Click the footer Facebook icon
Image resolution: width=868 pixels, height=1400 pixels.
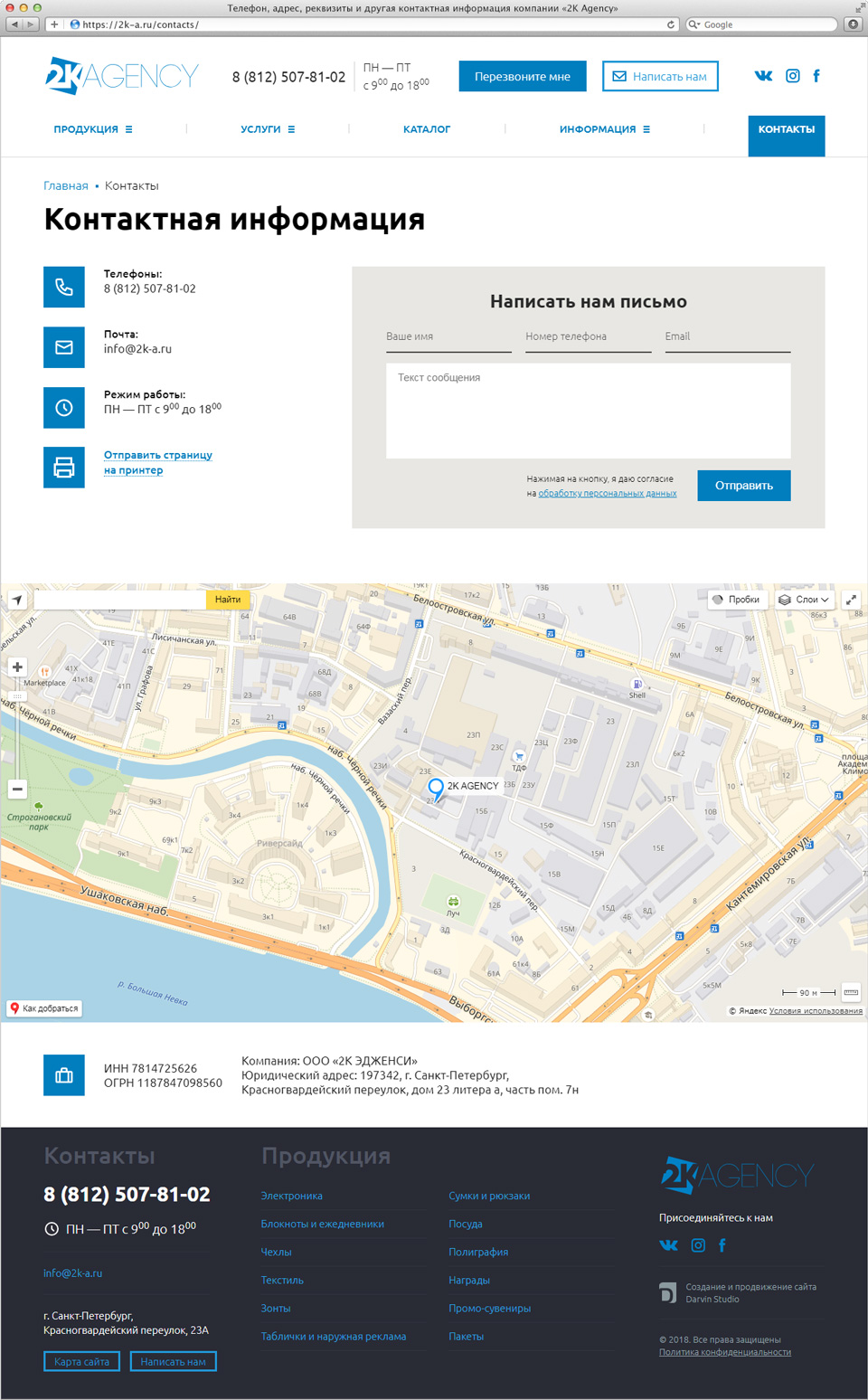point(722,1245)
